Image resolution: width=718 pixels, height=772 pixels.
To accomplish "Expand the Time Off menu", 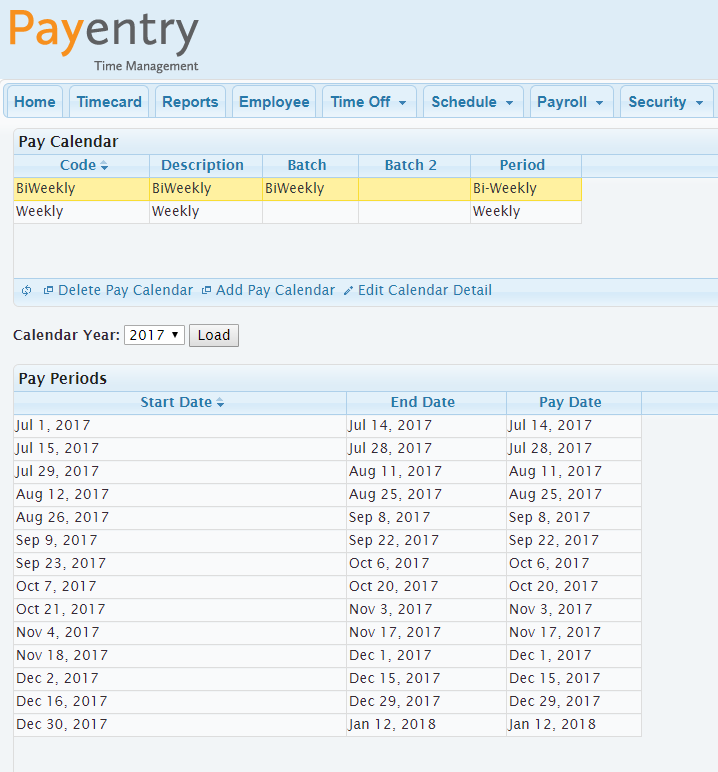I will (x=368, y=102).
